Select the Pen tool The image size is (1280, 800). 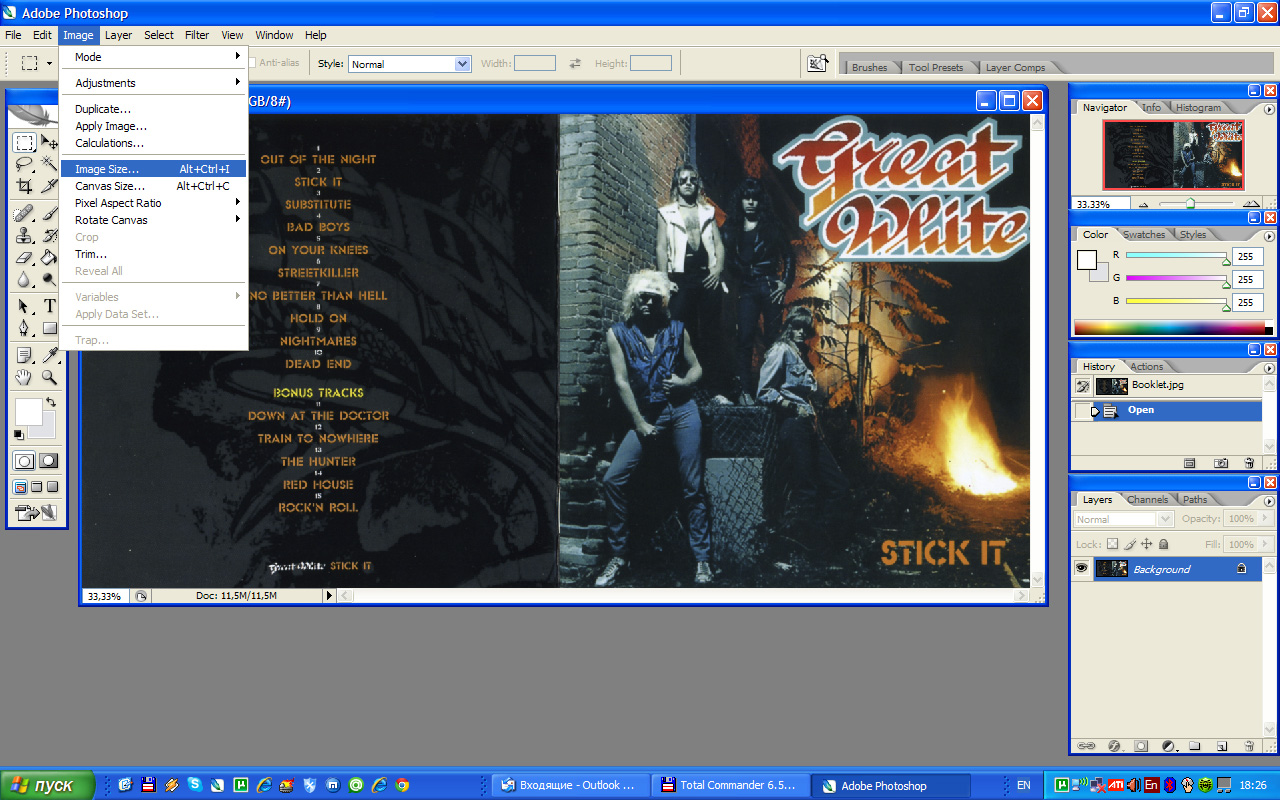tap(25, 328)
